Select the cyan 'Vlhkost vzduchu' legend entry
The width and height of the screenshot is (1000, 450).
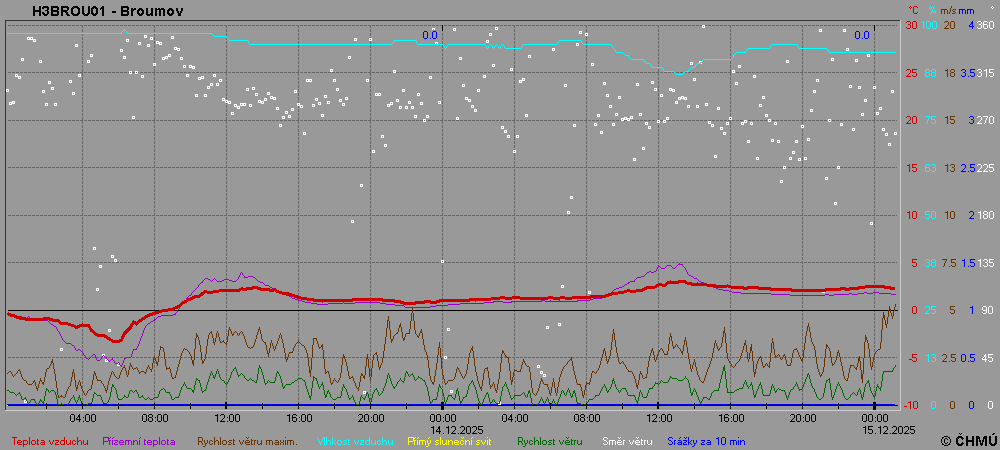pyautogui.click(x=349, y=440)
